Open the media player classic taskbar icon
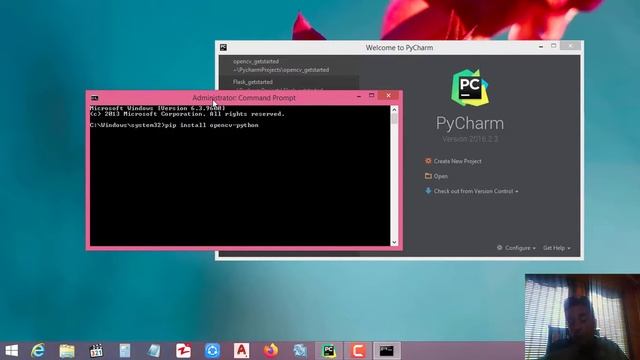640x360 pixels. coord(96,351)
